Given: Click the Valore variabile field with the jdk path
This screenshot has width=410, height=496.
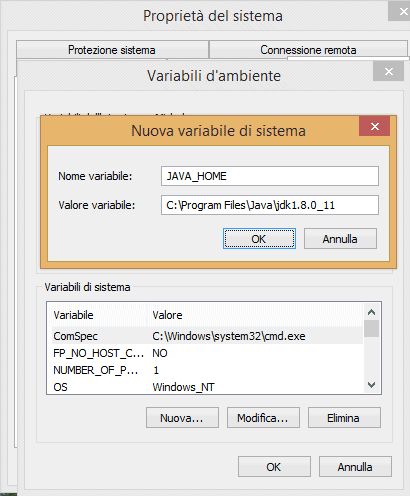Looking at the screenshot, I should (270, 205).
